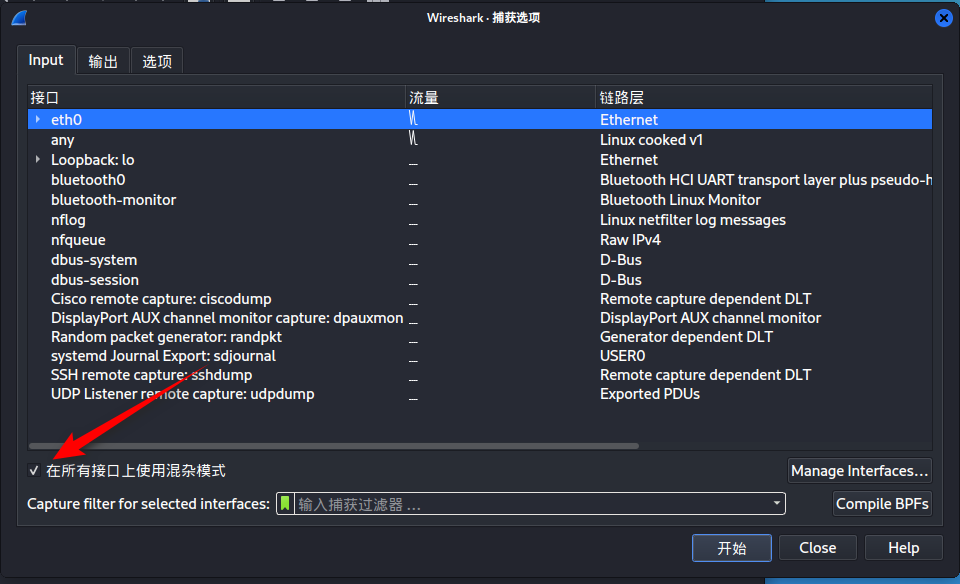Click 'Generator dependent DLT' cell

coord(686,337)
